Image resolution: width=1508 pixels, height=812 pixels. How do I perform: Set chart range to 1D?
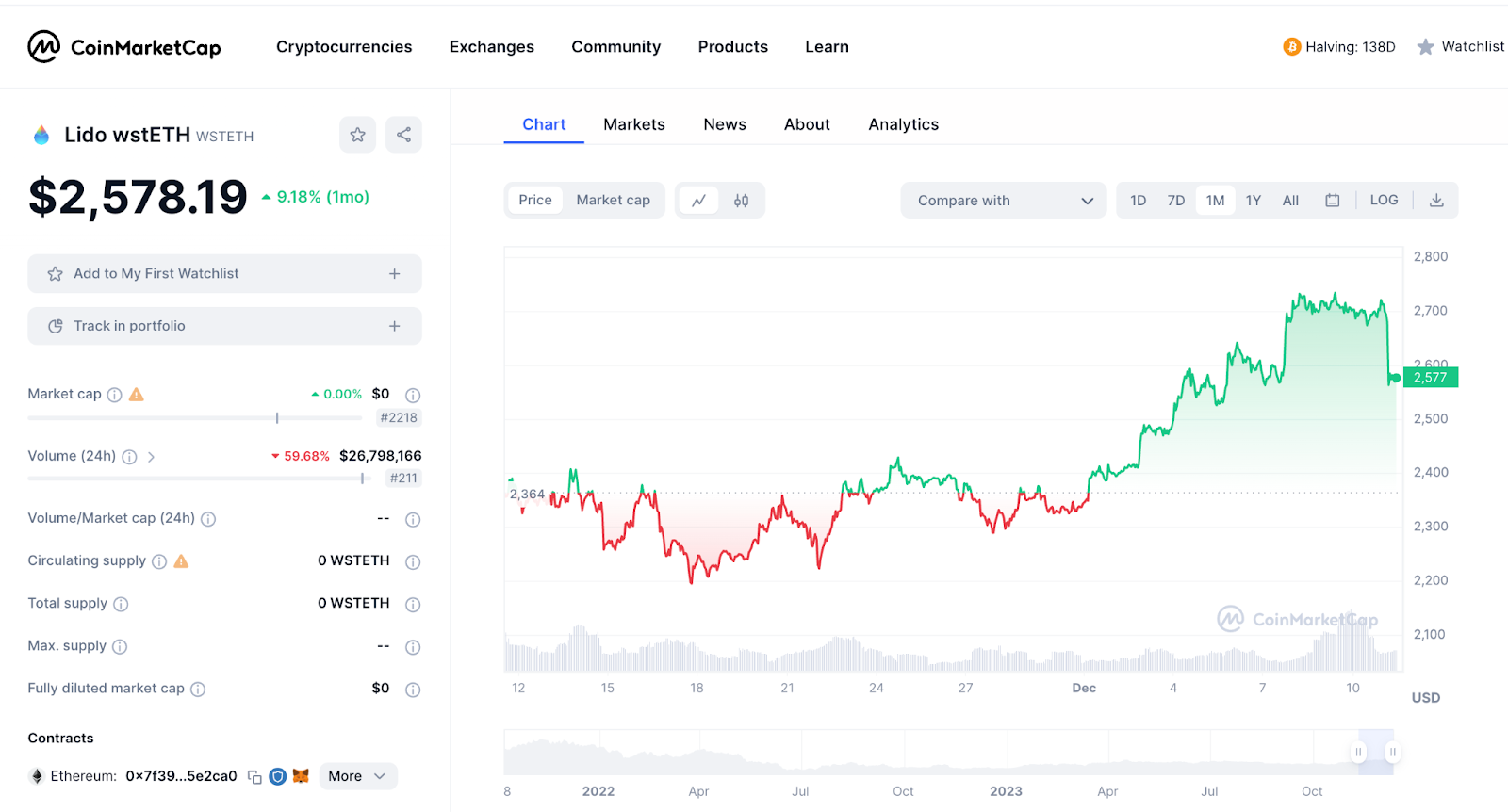(1139, 200)
